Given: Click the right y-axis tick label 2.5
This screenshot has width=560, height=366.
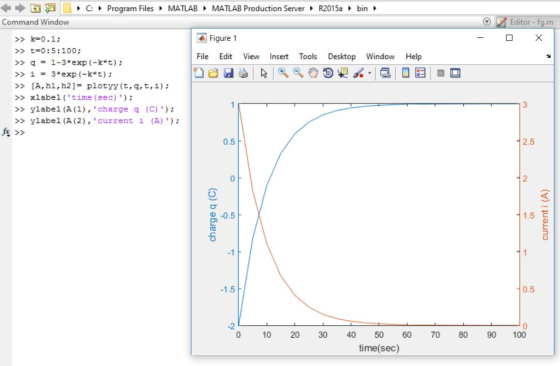Looking at the screenshot, I should coord(529,142).
